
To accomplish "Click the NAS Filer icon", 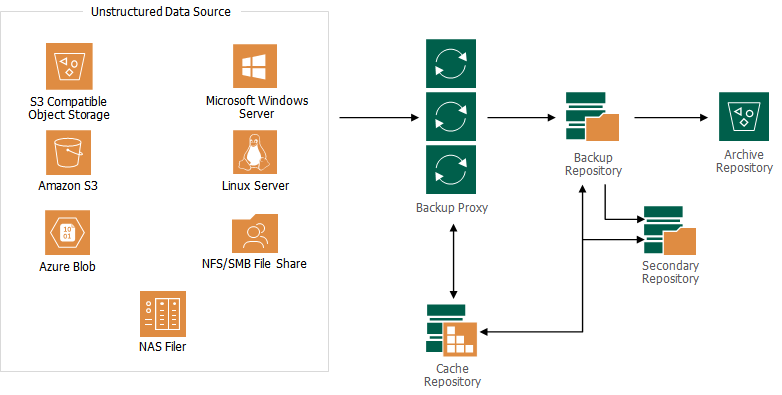I will point(163,314).
